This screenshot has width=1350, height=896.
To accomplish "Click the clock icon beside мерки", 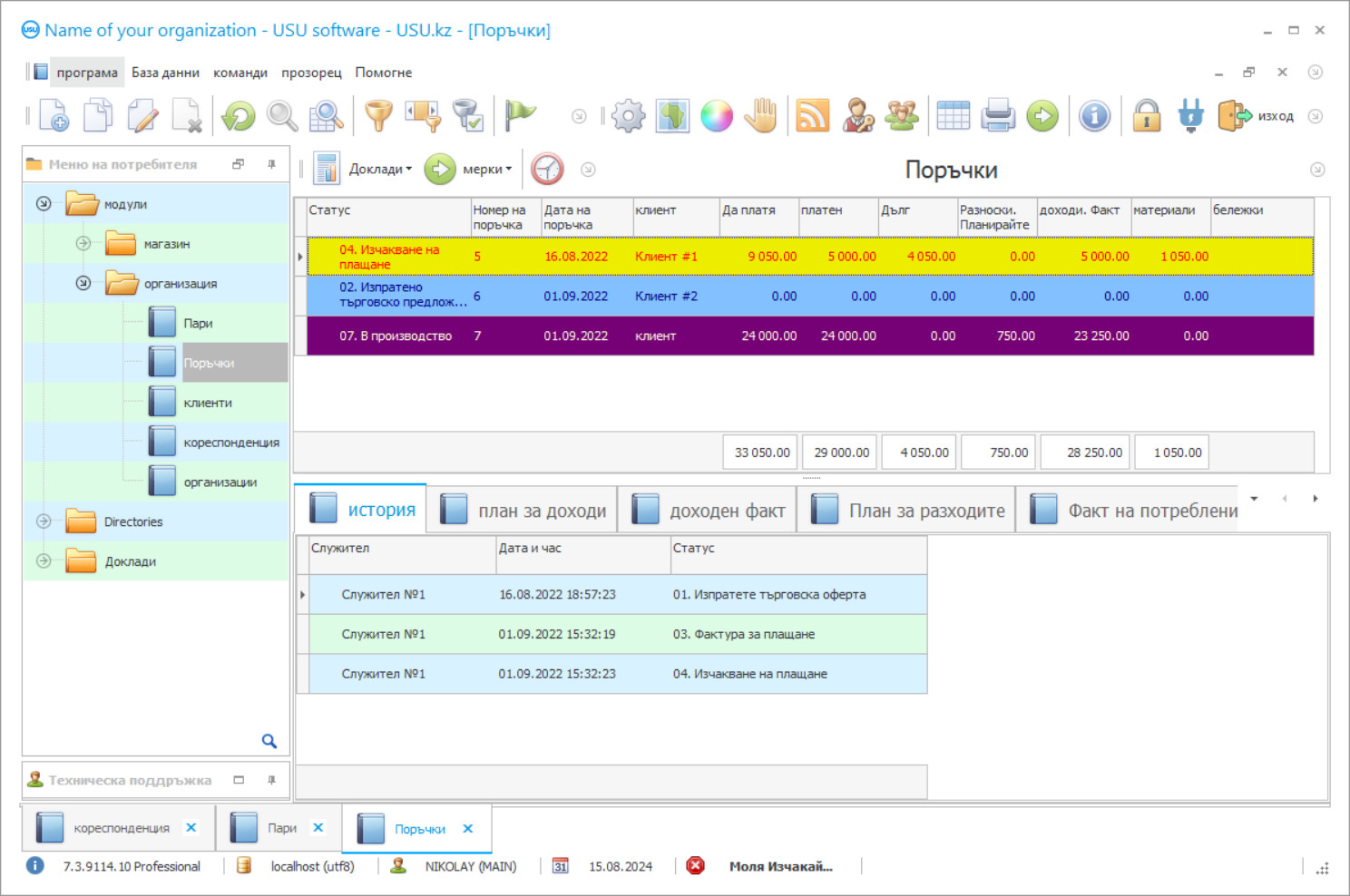I will pos(547,169).
